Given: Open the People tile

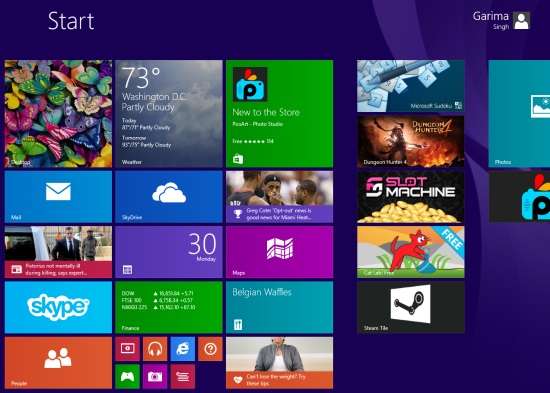Looking at the screenshot, I should tap(58, 363).
